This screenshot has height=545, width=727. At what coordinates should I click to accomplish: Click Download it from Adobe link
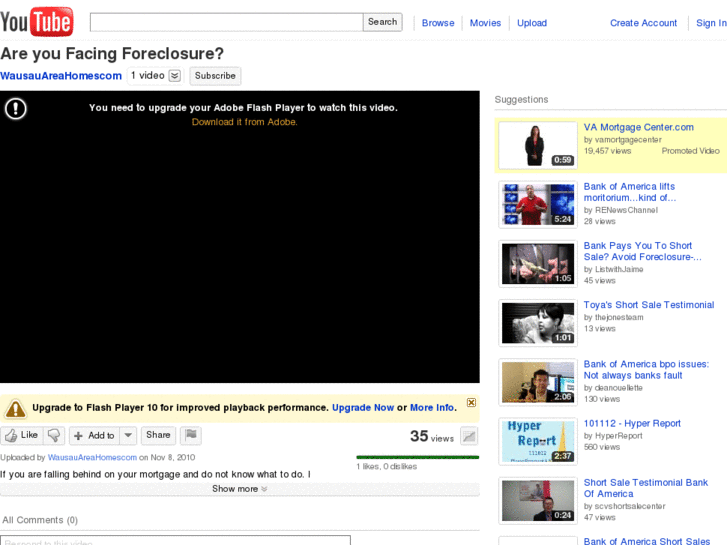point(244,122)
